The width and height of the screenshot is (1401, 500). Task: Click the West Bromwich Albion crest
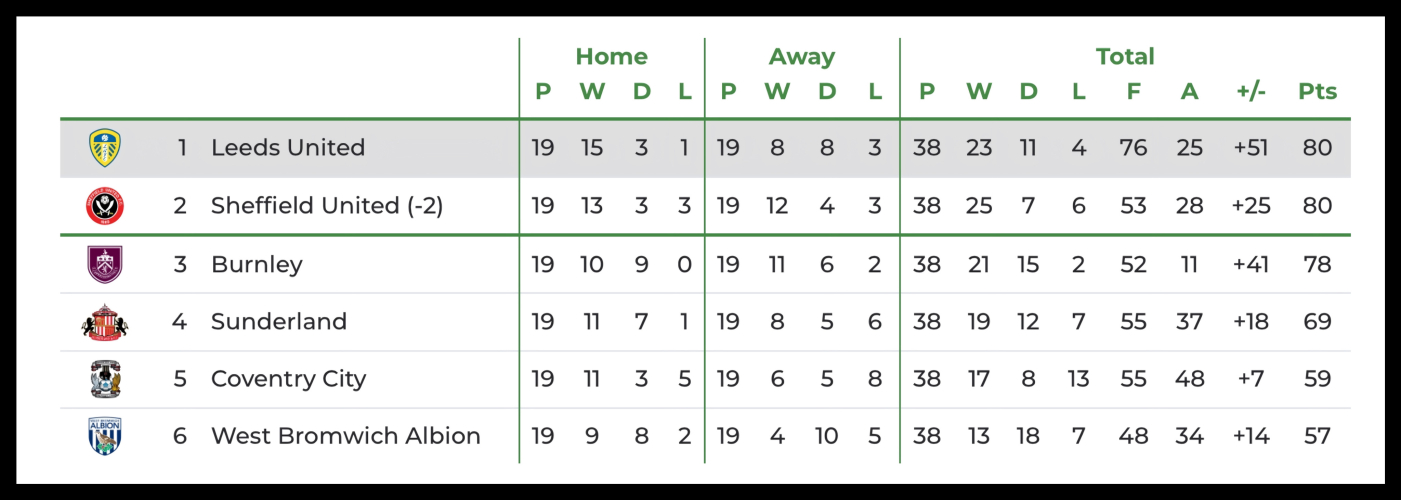pos(104,436)
